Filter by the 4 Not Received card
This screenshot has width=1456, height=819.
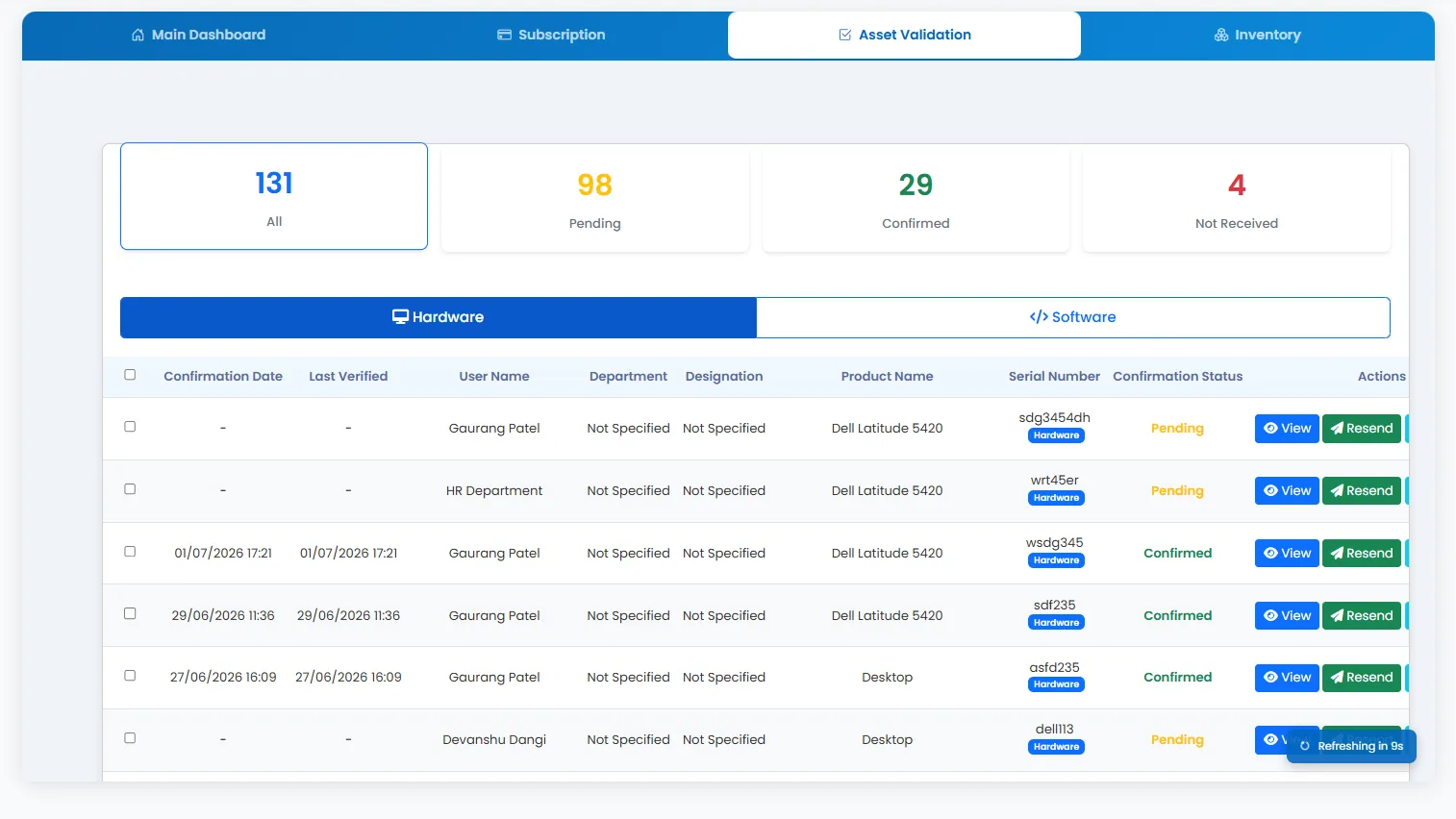pos(1237,199)
